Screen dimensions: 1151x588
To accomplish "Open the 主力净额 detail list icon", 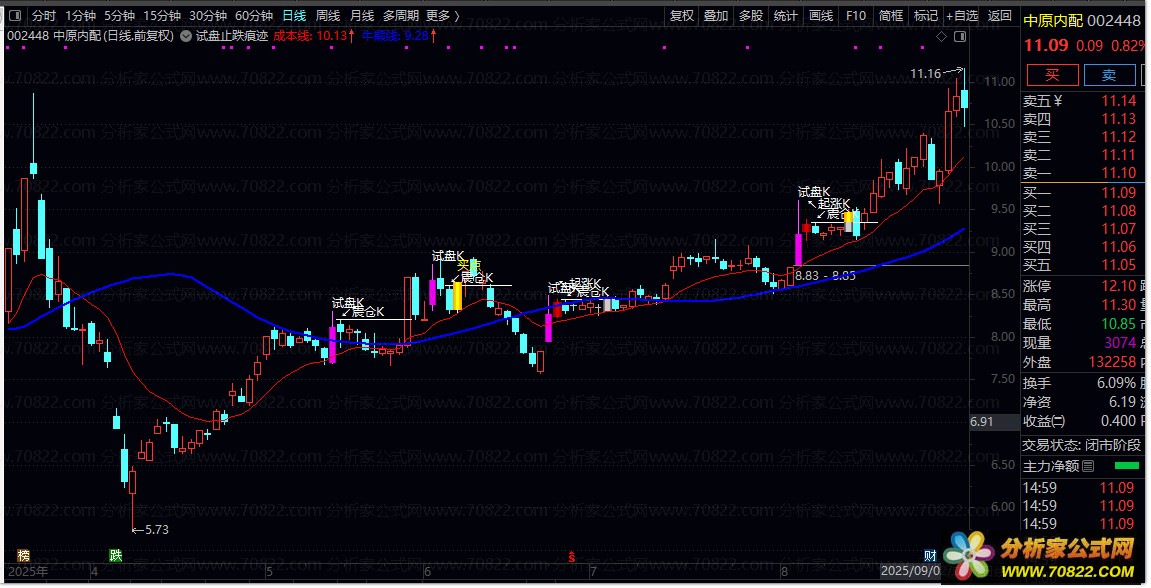I will tap(1088, 466).
